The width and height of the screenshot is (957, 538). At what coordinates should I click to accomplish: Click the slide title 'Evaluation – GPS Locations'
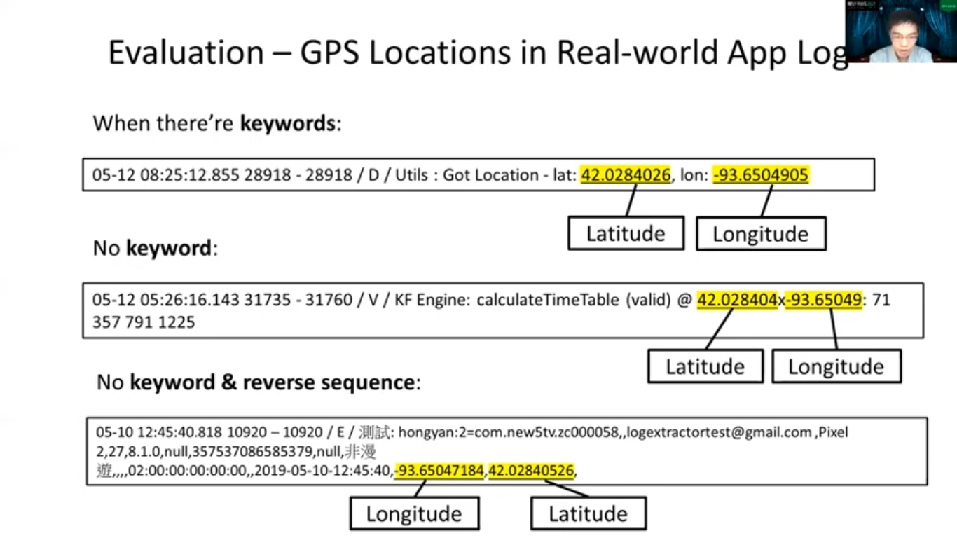tap(309, 53)
